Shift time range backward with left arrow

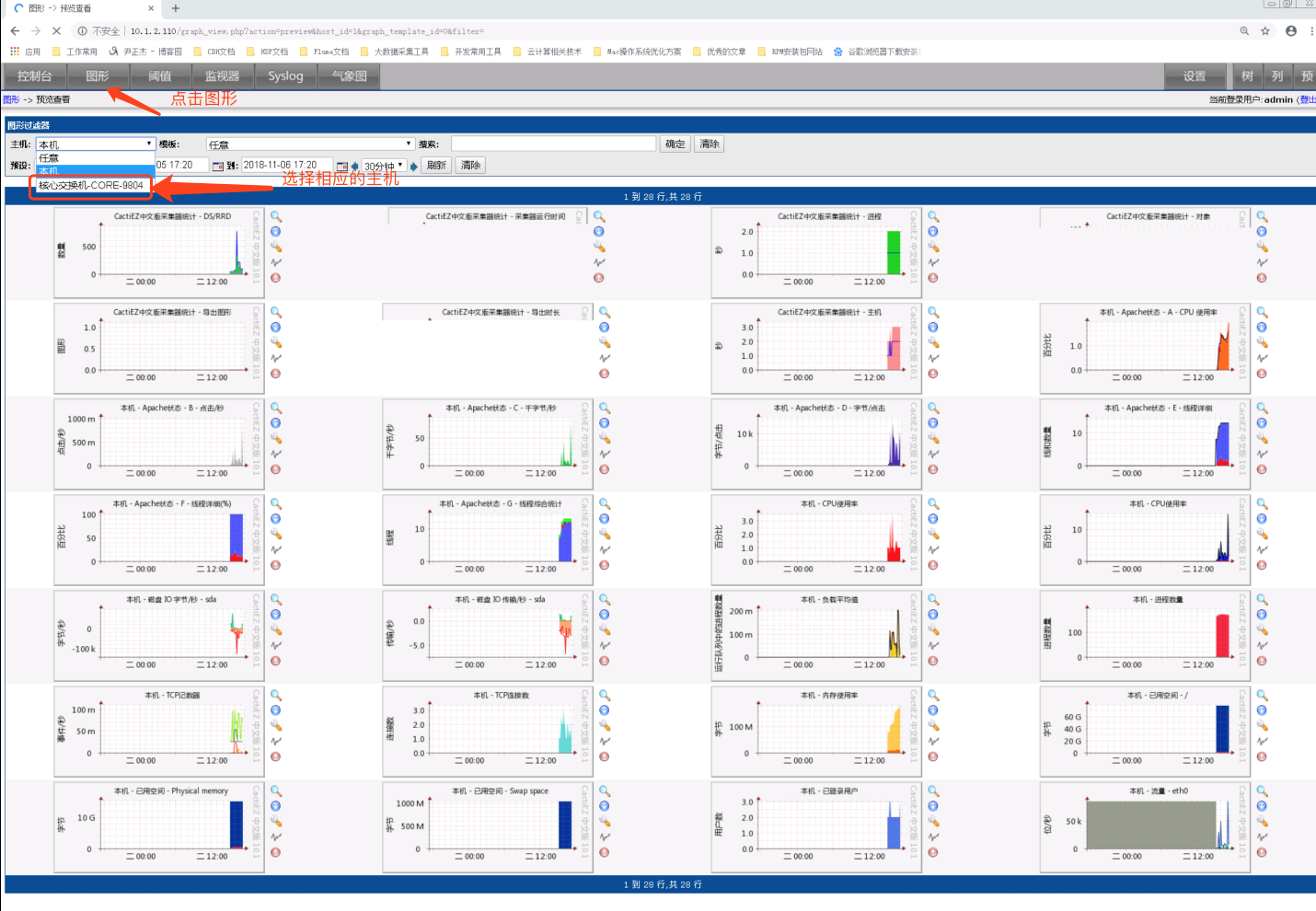(x=355, y=166)
